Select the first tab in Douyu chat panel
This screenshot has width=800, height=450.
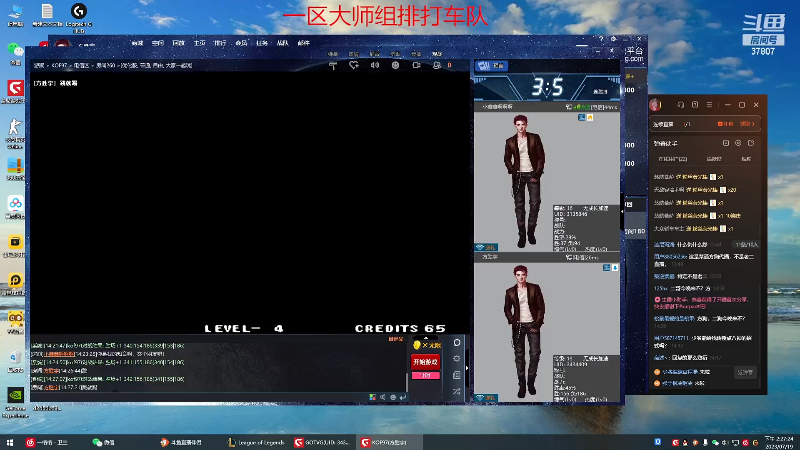pyautogui.click(x=673, y=159)
